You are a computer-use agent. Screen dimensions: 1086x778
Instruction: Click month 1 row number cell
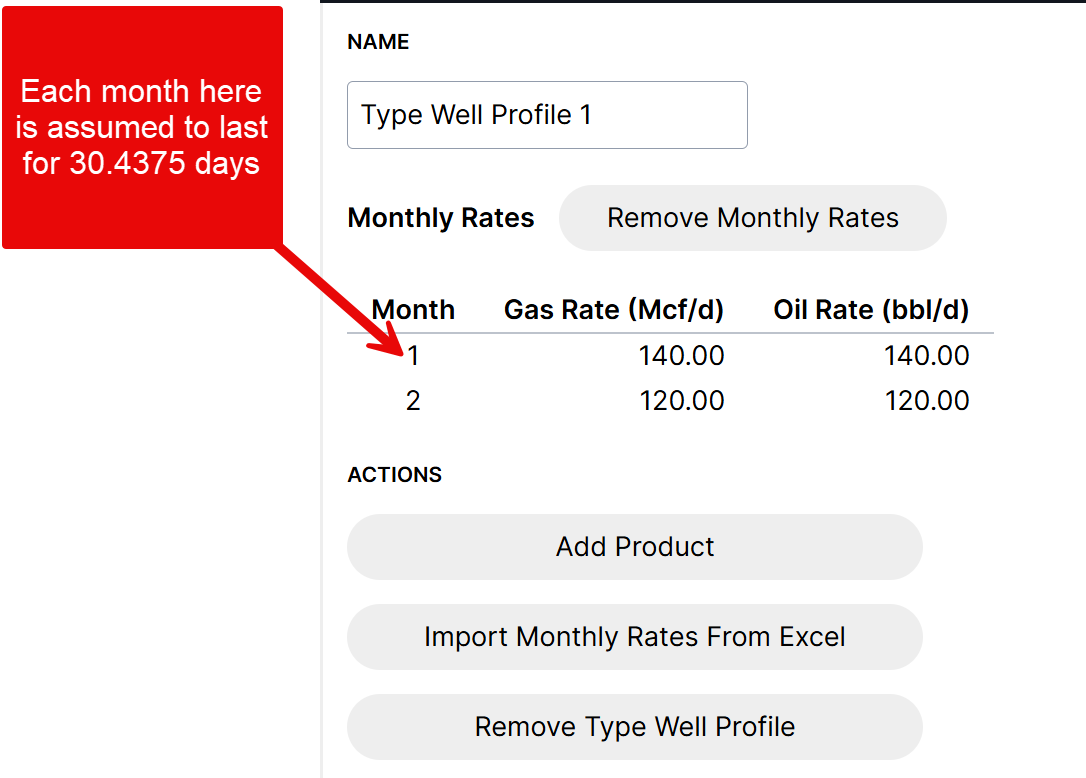pyautogui.click(x=413, y=356)
